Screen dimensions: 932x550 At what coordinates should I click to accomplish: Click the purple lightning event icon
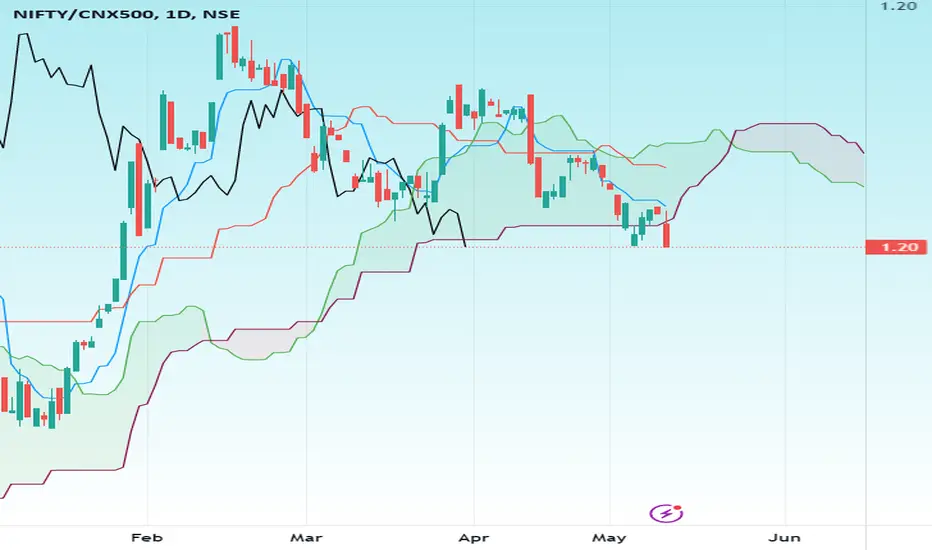(x=666, y=513)
